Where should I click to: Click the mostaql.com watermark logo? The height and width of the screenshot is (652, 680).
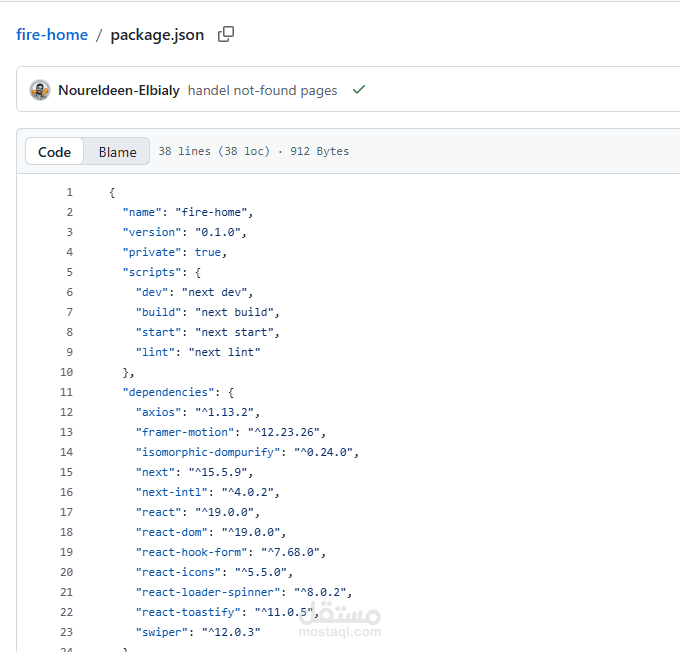point(340,619)
